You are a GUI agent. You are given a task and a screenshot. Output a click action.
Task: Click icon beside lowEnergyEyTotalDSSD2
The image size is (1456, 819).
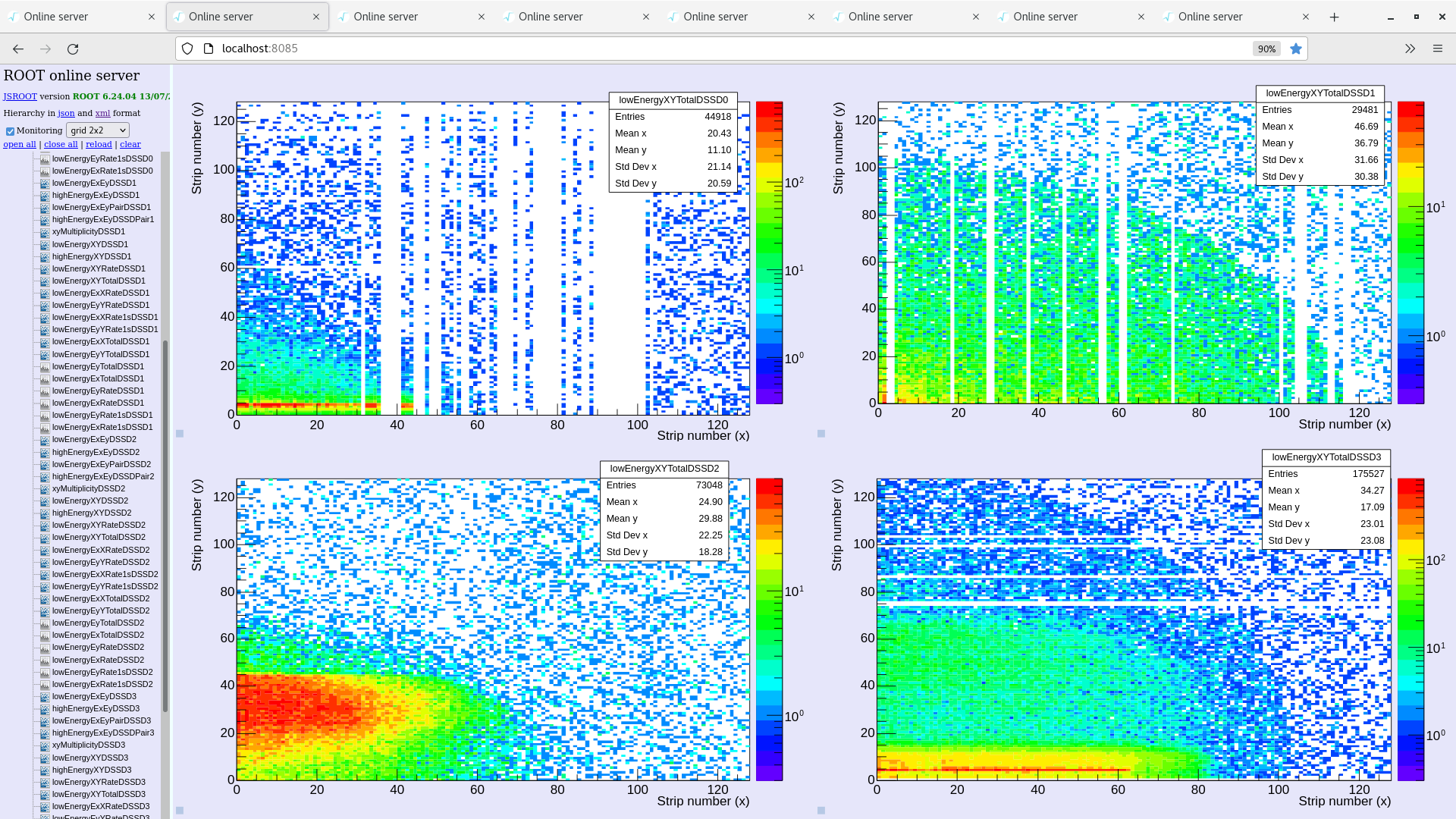point(45,623)
